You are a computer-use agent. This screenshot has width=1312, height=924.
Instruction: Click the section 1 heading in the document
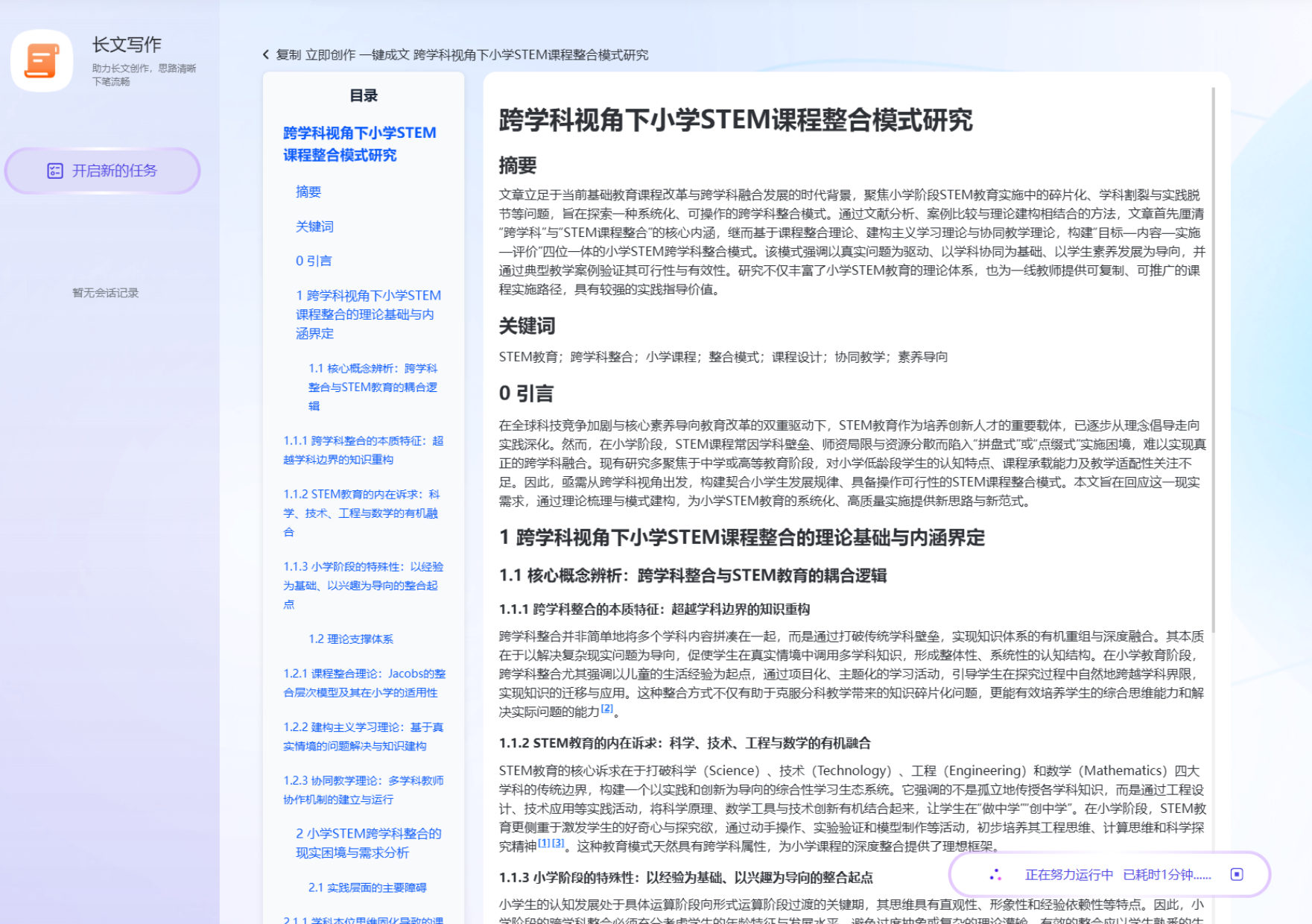[742, 537]
